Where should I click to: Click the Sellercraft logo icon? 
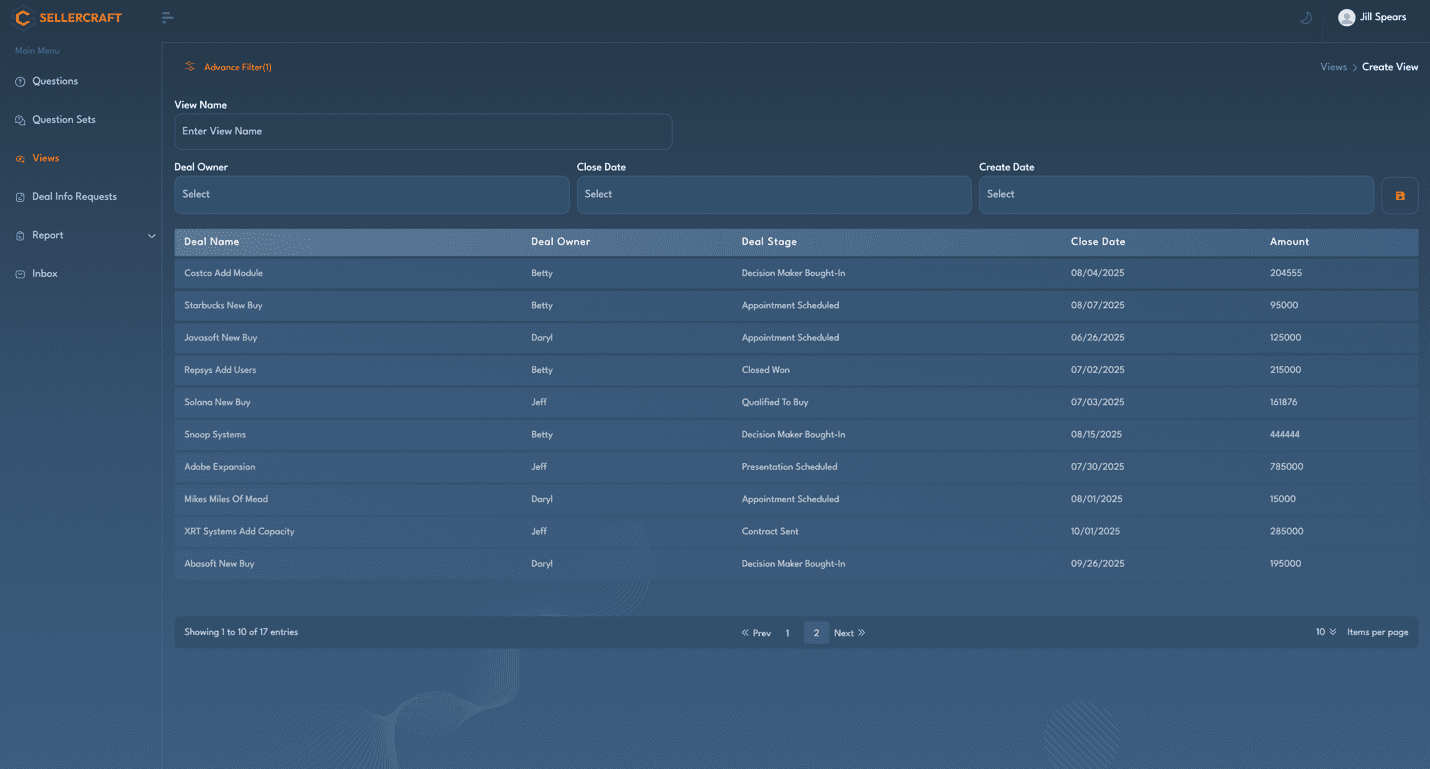(x=23, y=18)
